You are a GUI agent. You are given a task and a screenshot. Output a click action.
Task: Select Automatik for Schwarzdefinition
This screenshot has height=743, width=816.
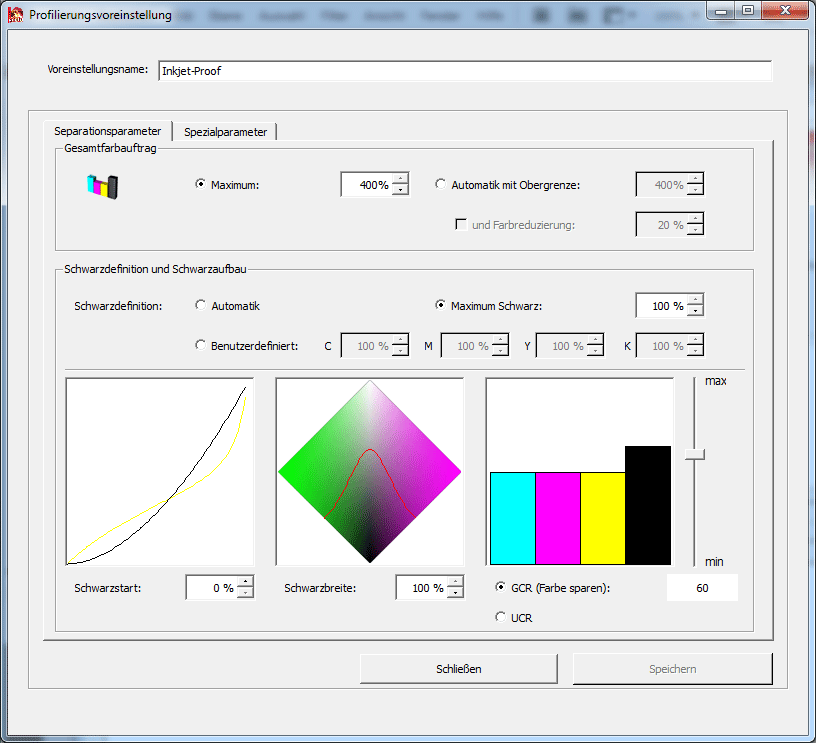tap(201, 306)
